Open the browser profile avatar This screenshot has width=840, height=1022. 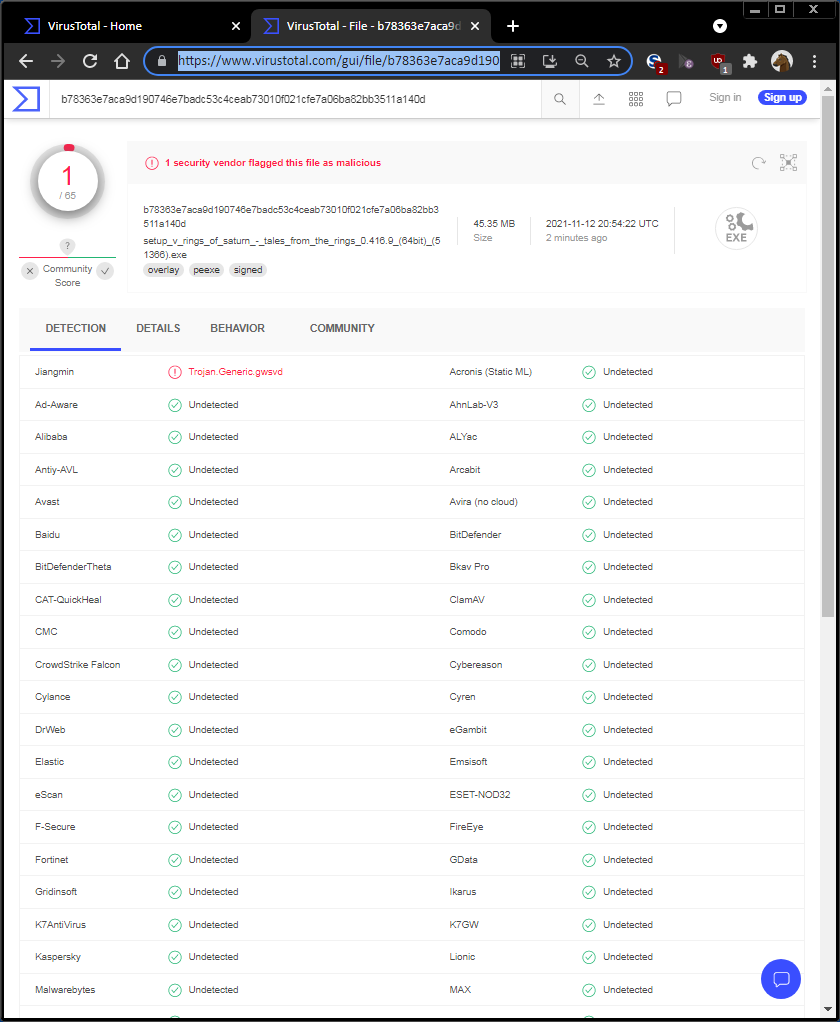point(782,61)
